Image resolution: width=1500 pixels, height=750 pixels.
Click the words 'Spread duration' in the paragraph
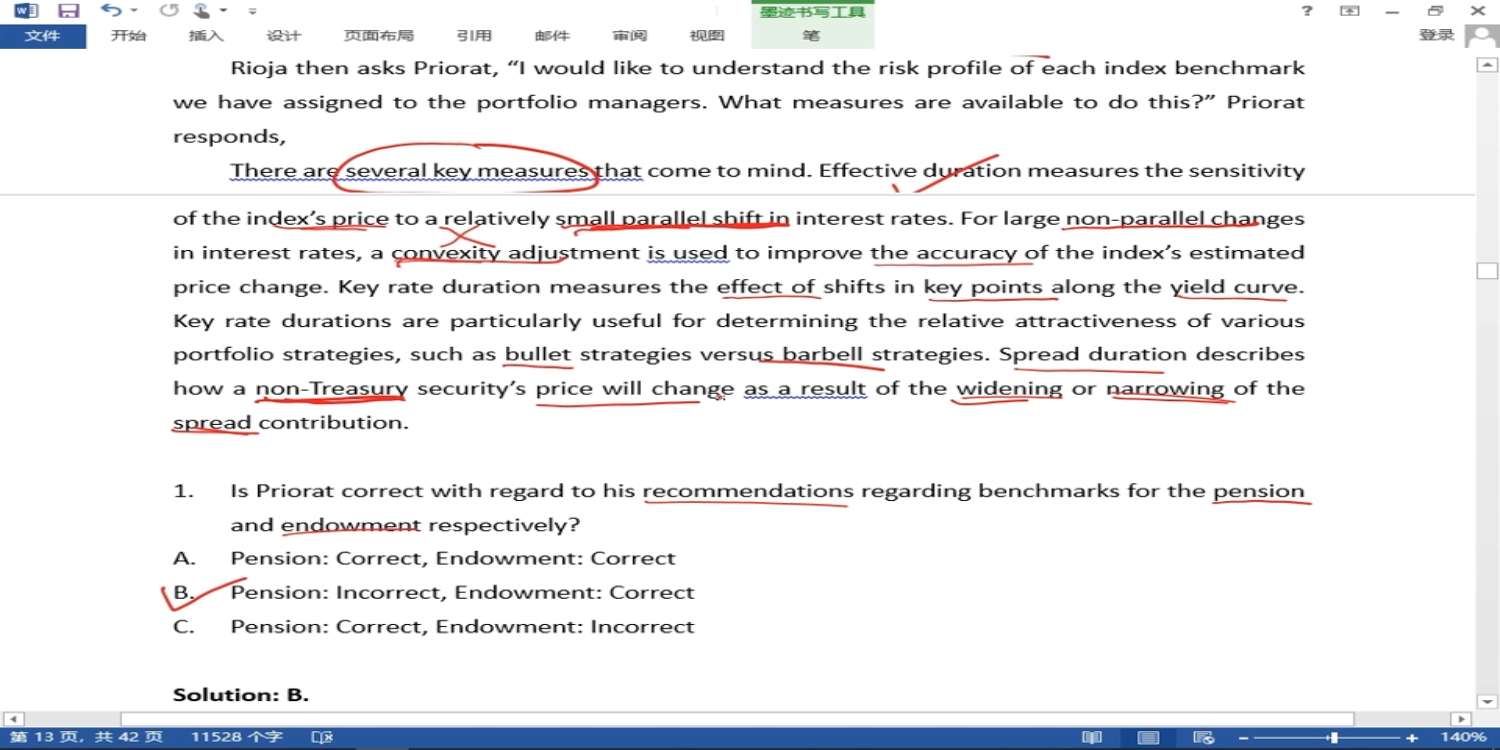pos(1093,354)
